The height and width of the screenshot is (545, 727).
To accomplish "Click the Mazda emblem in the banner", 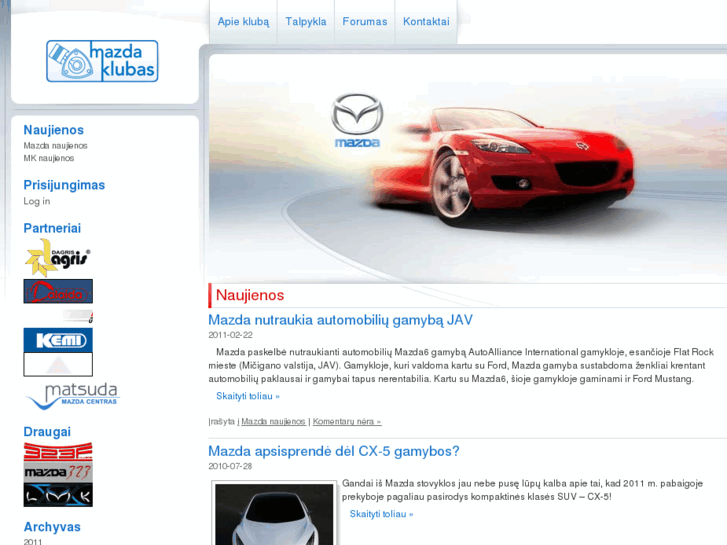I will pos(357,121).
